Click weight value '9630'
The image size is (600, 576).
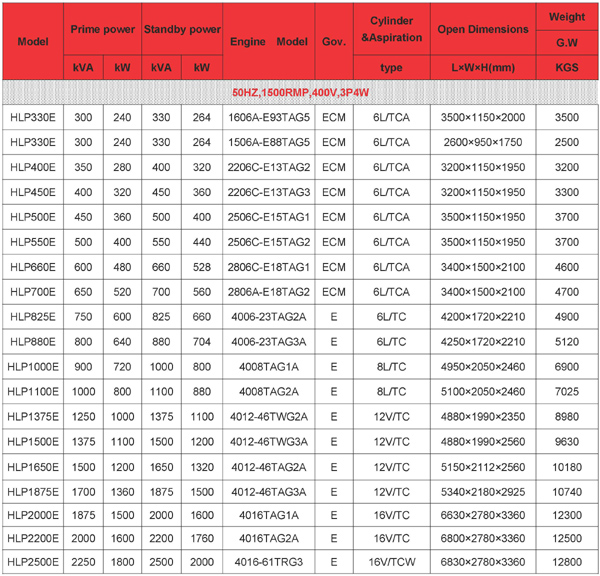567,442
